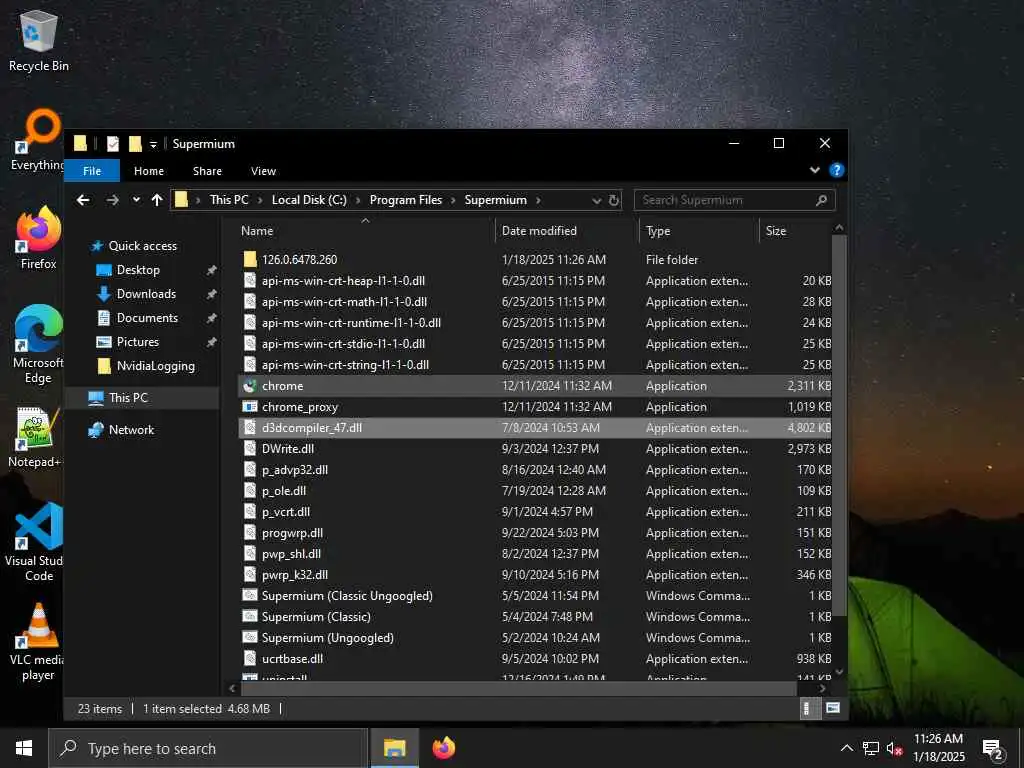Click the blue Help question mark icon

click(x=836, y=170)
